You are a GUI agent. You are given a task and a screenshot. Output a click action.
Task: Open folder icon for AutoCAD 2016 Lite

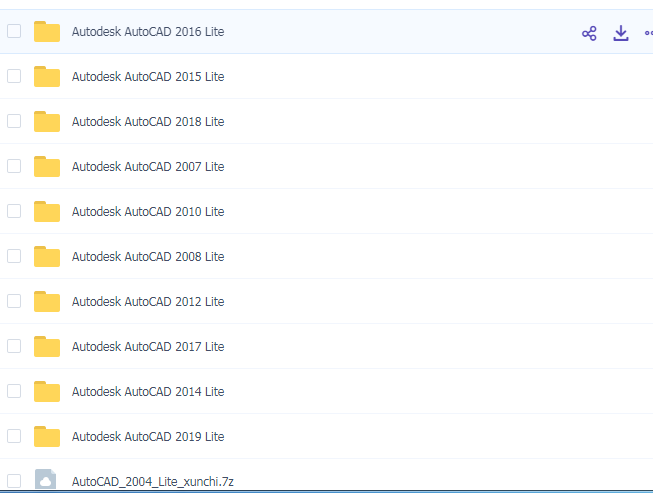[x=47, y=32]
